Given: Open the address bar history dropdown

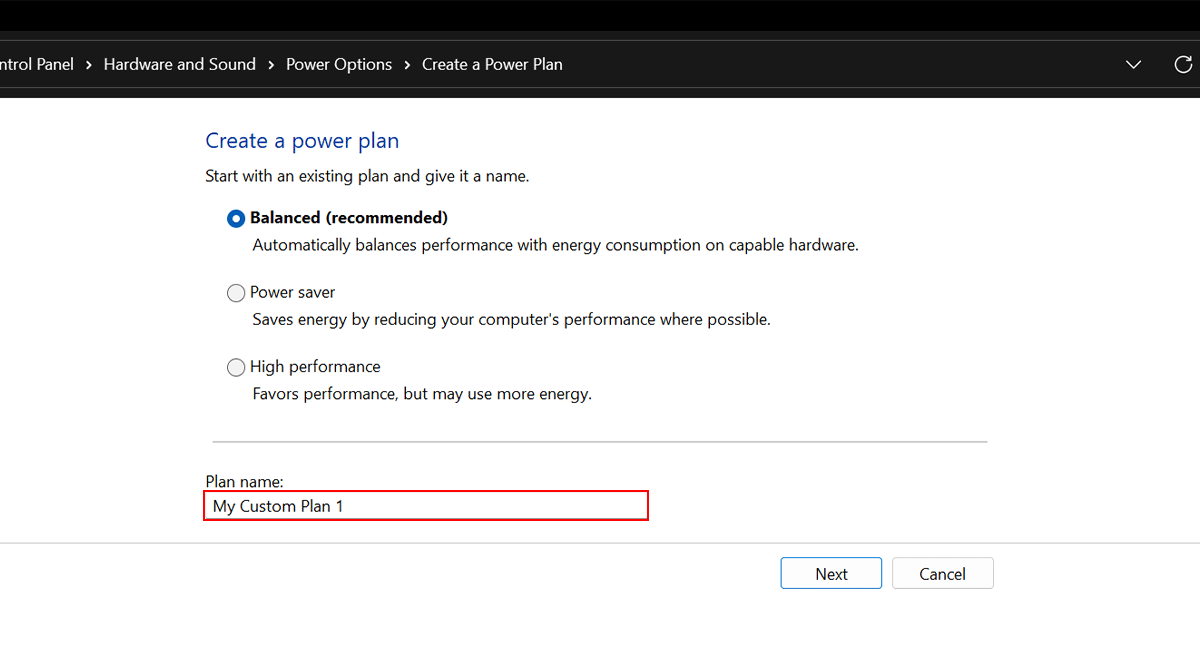Looking at the screenshot, I should 1133,64.
